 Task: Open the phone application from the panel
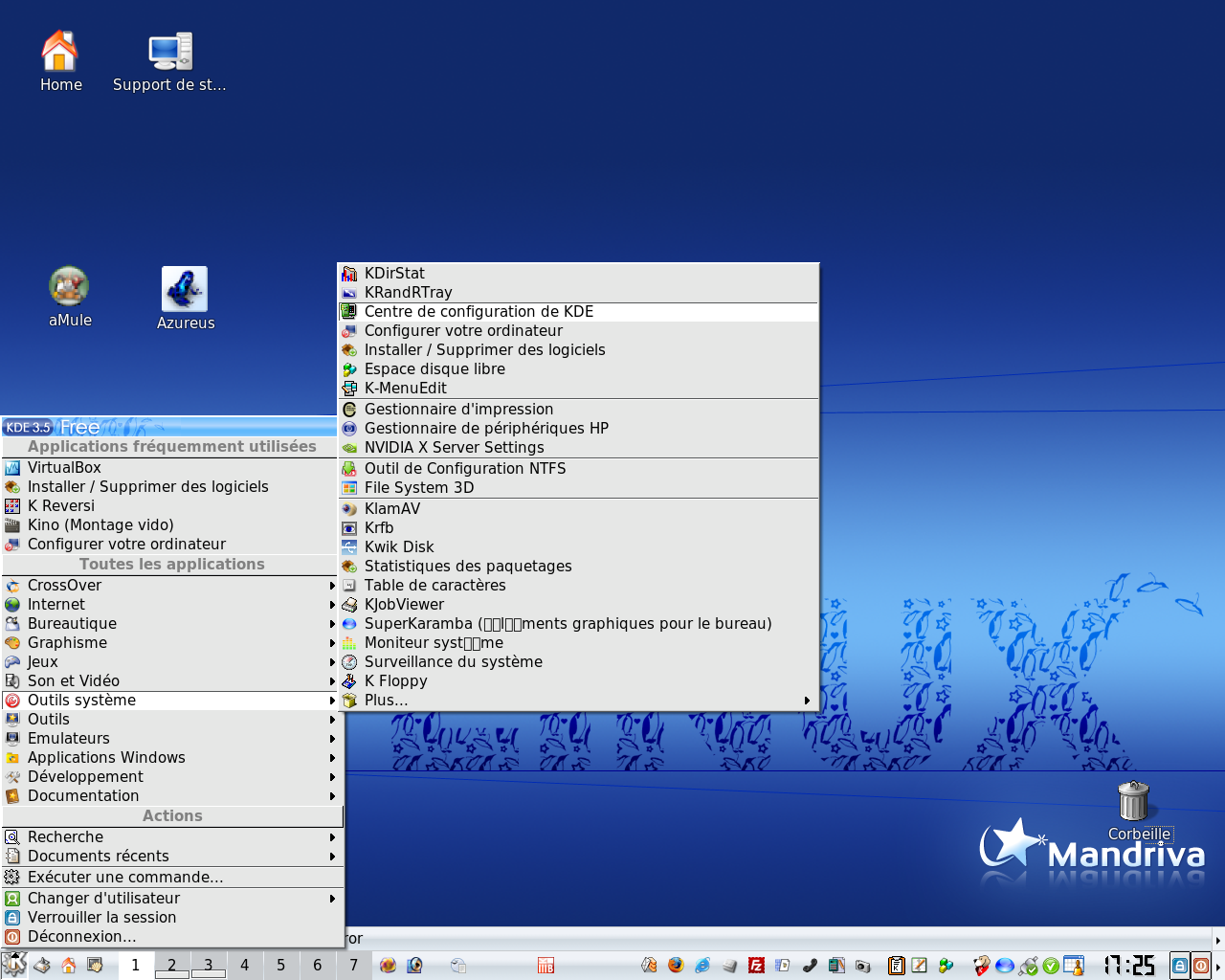tap(810, 966)
